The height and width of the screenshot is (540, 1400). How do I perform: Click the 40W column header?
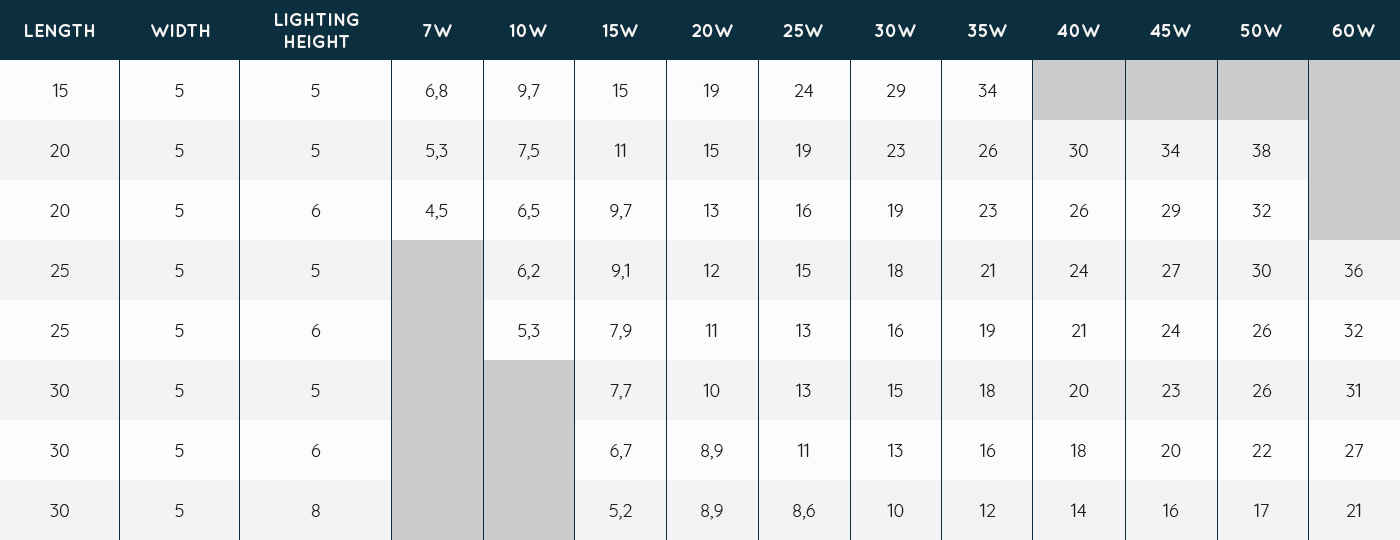coord(1078,31)
